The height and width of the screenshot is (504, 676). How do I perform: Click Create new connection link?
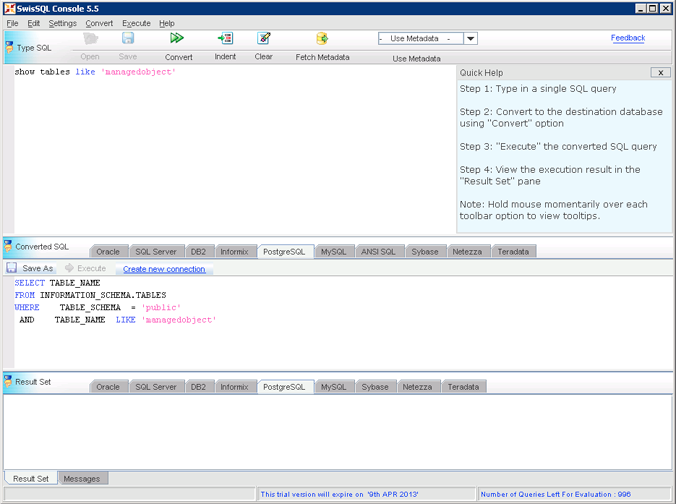(164, 269)
